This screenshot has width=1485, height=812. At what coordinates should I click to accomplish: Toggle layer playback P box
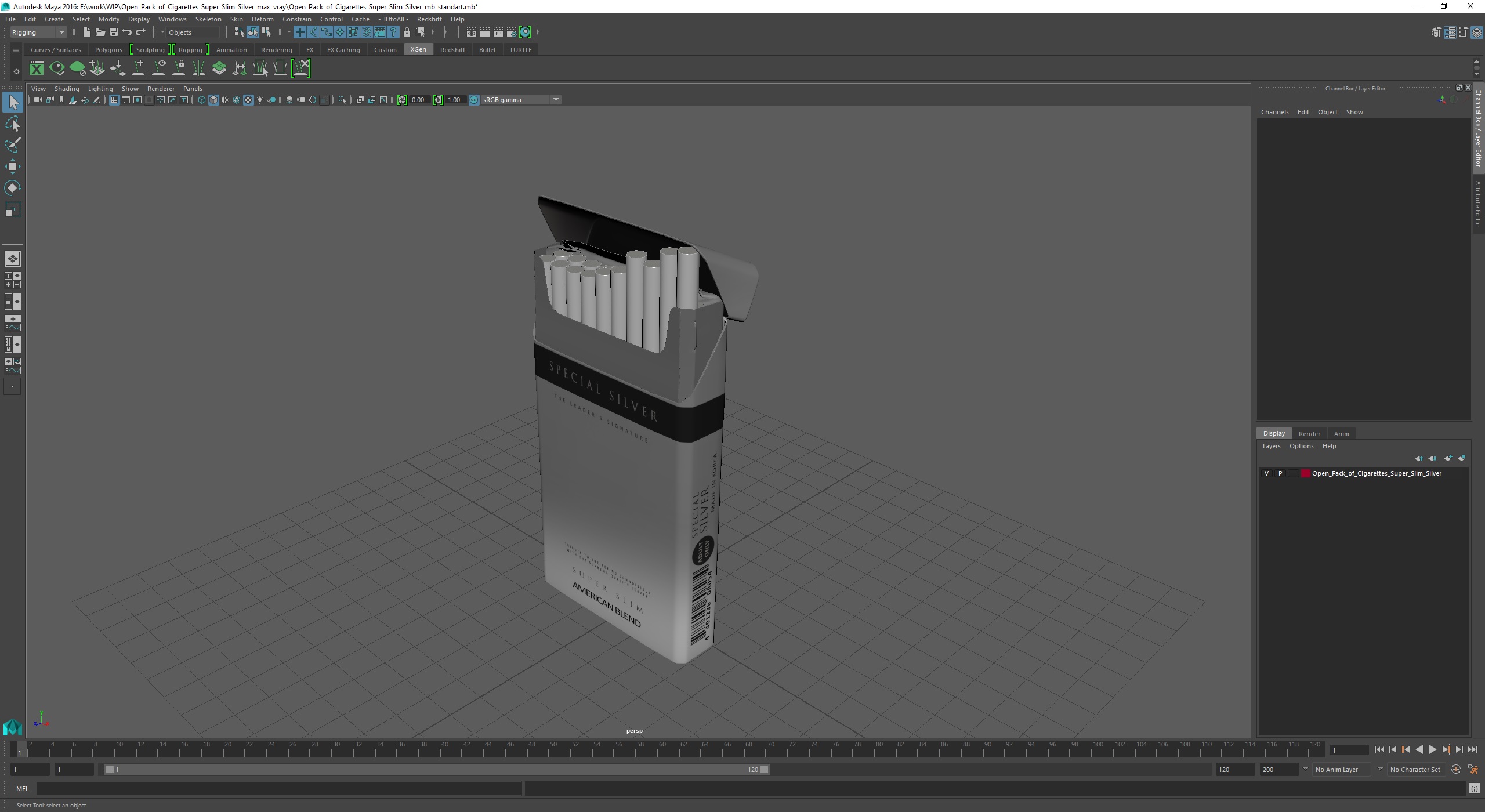(1280, 473)
